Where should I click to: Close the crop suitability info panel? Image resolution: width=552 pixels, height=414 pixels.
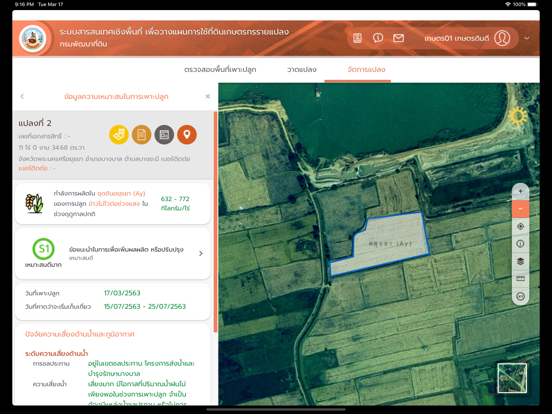pos(208,96)
